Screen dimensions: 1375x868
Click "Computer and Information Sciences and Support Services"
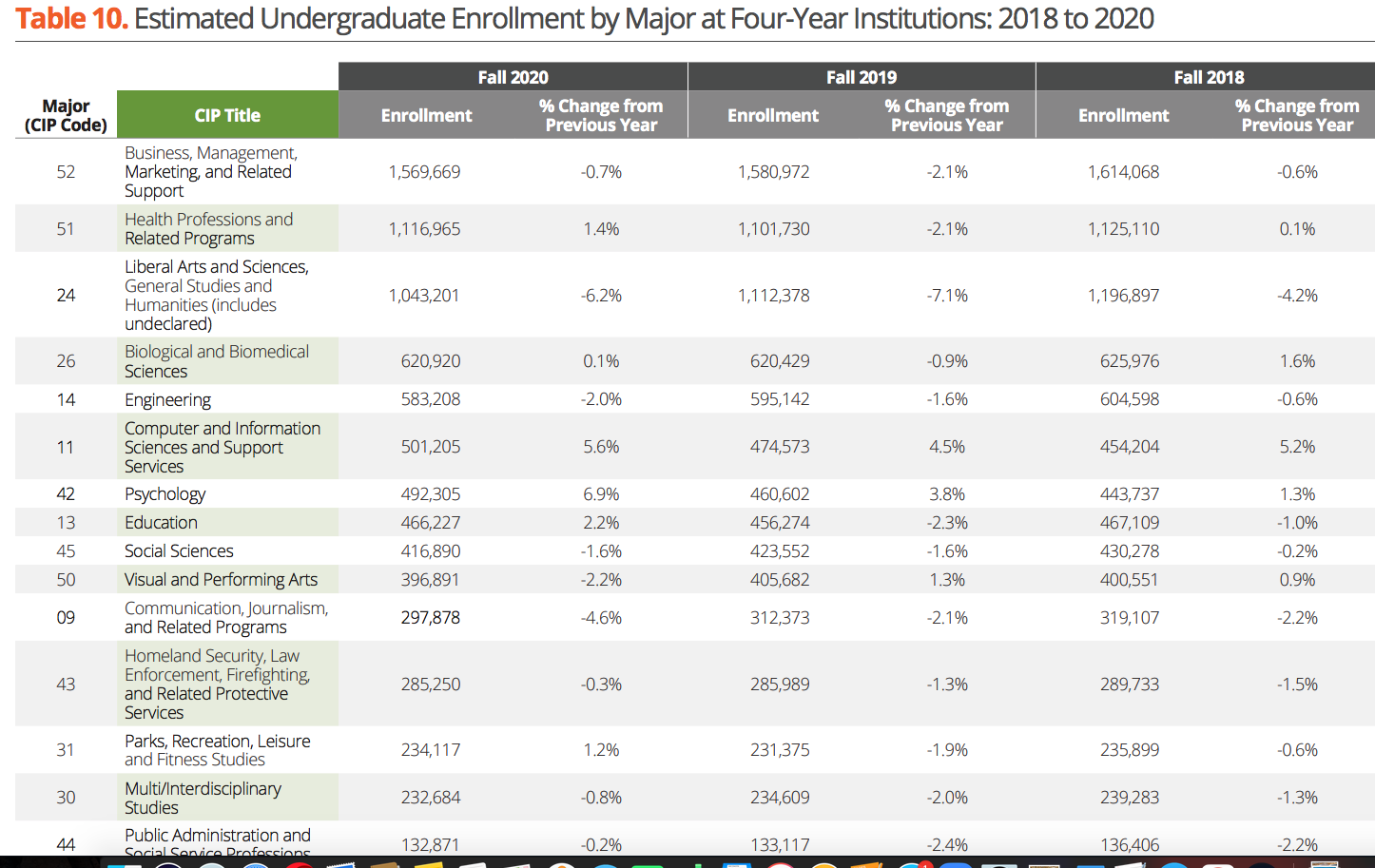coord(223,447)
